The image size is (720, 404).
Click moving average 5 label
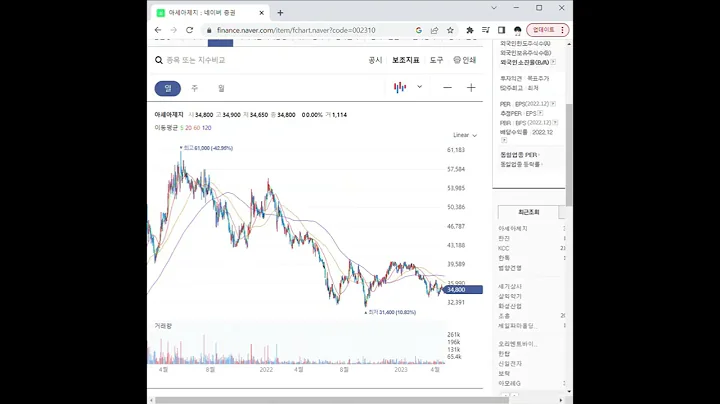(182, 128)
